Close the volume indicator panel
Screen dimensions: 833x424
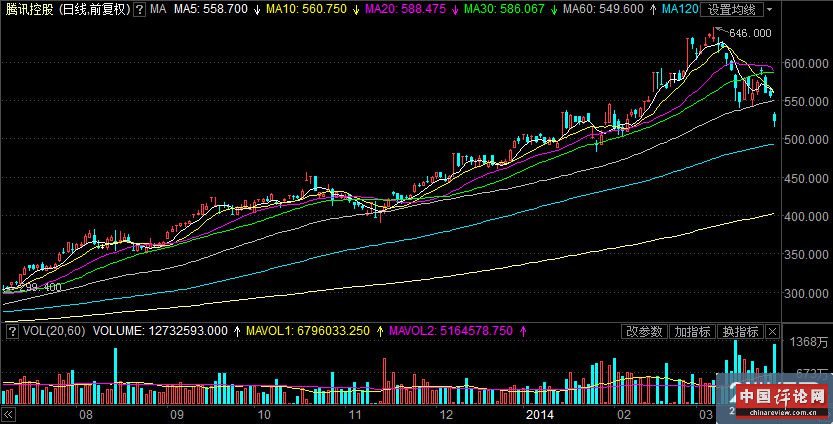[772, 332]
